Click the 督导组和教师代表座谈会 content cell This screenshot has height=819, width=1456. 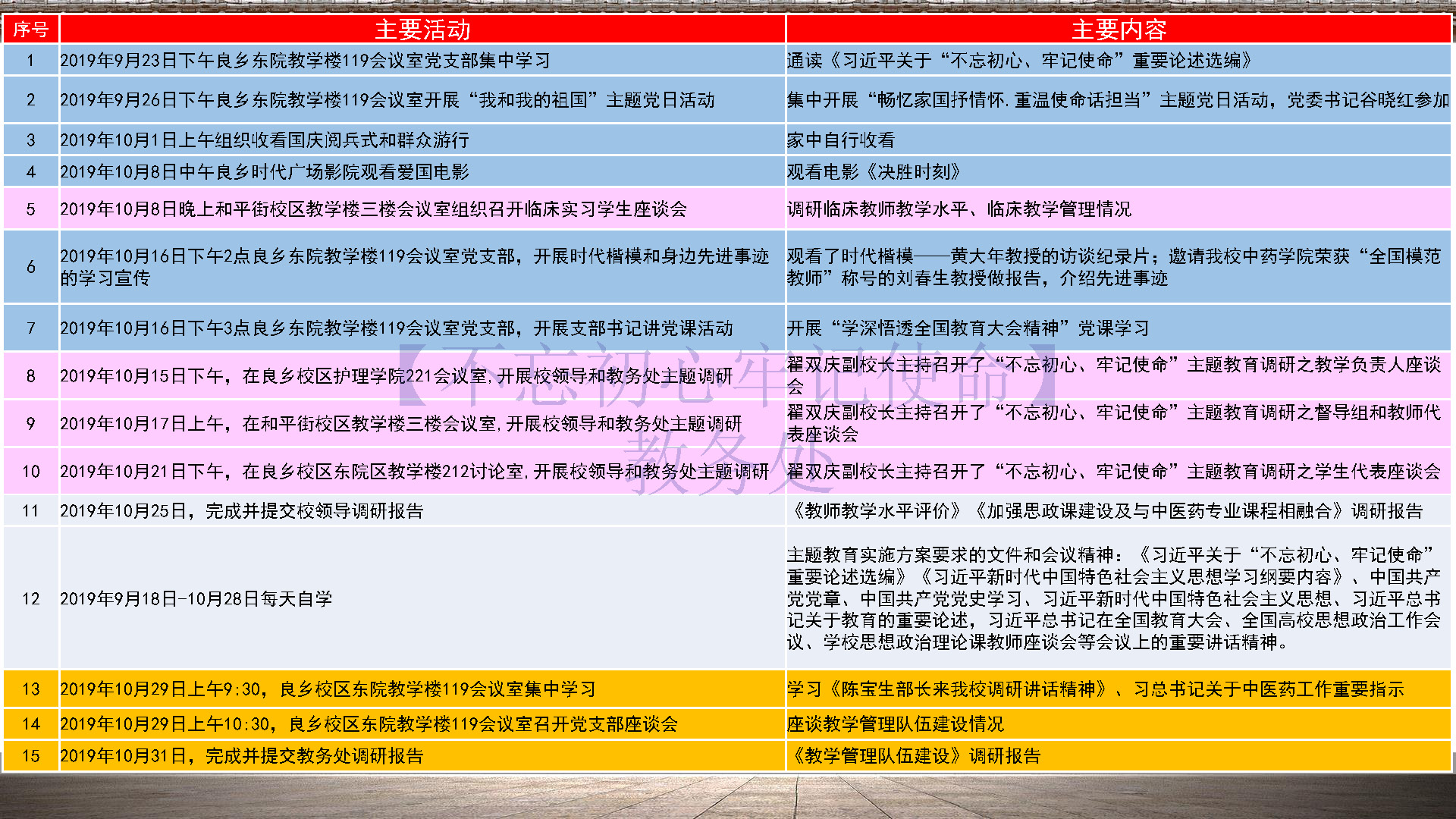[1113, 423]
